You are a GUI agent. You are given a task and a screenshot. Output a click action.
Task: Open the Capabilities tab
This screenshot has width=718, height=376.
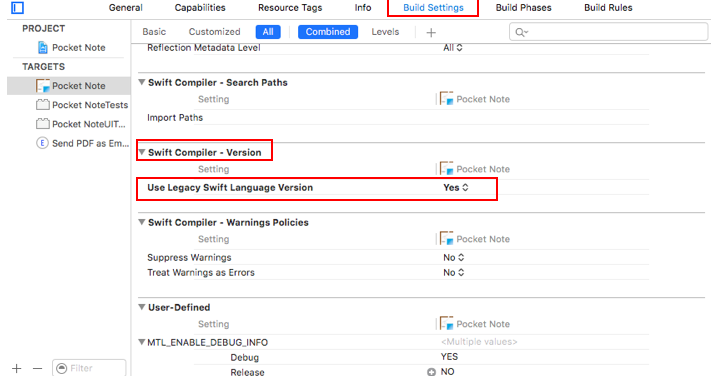(x=200, y=8)
